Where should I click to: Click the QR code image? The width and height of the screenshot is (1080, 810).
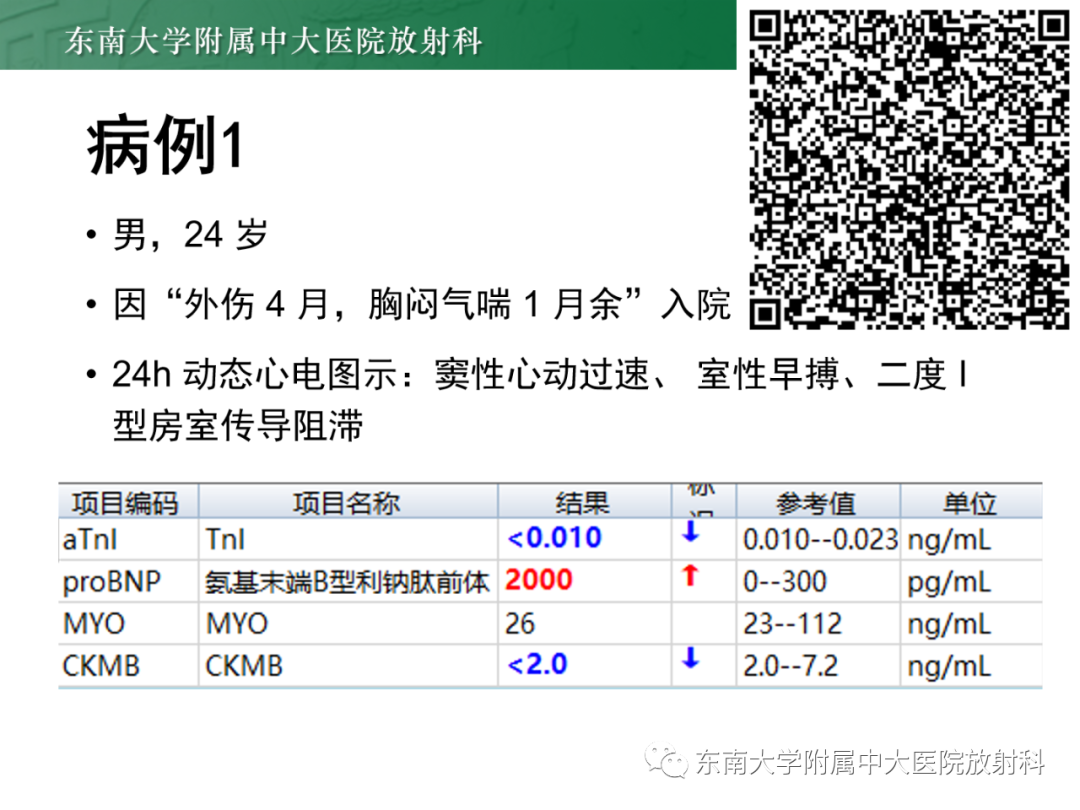point(909,169)
